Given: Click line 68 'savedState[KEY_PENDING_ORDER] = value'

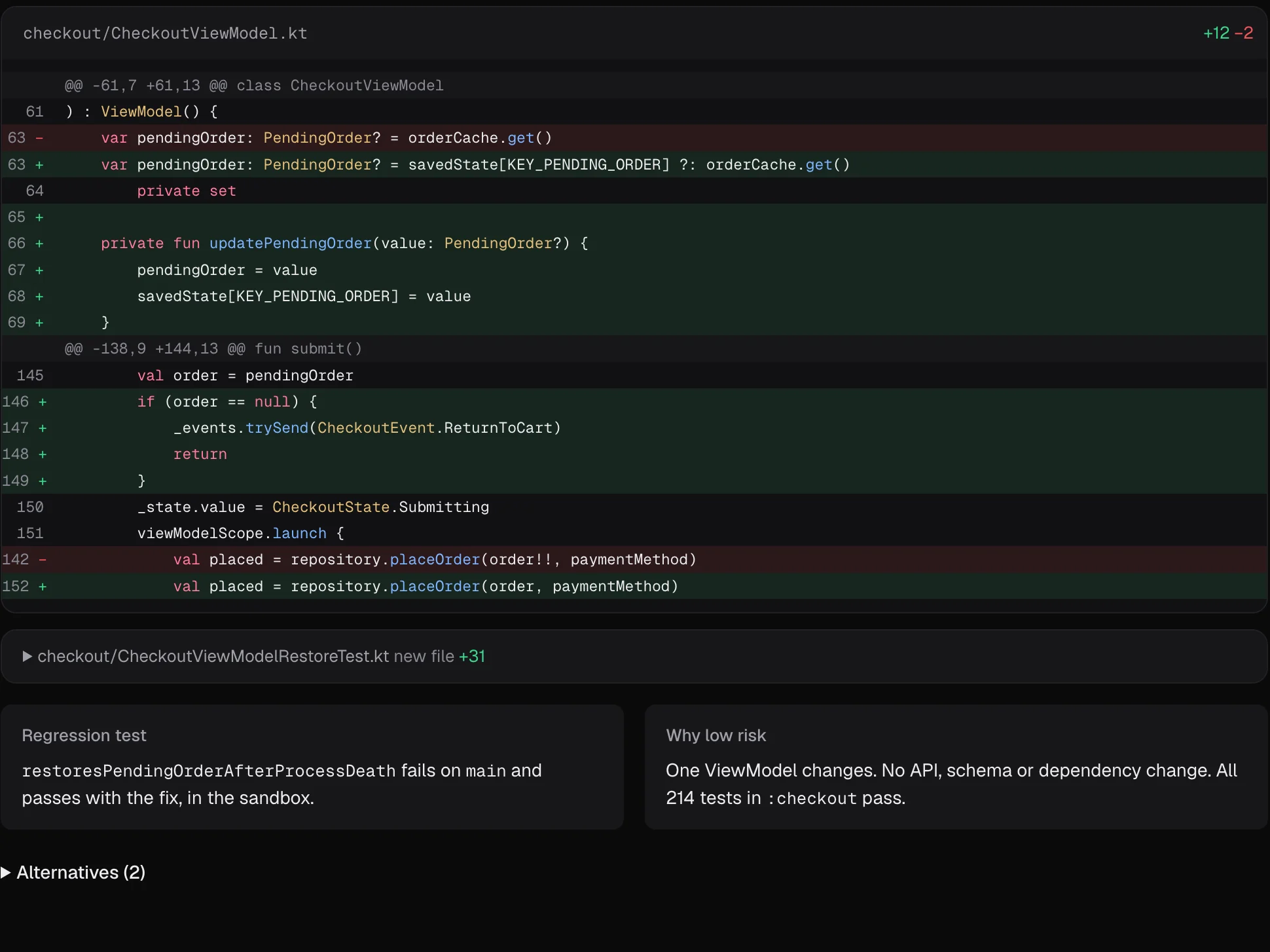Looking at the screenshot, I should pyautogui.click(x=634, y=296).
